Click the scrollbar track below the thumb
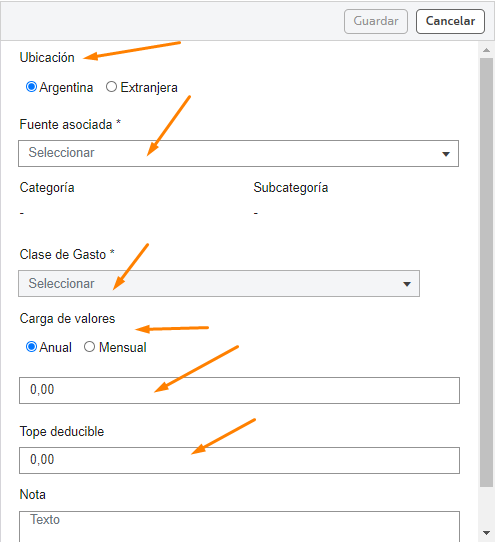The image size is (504, 542). click(486, 507)
